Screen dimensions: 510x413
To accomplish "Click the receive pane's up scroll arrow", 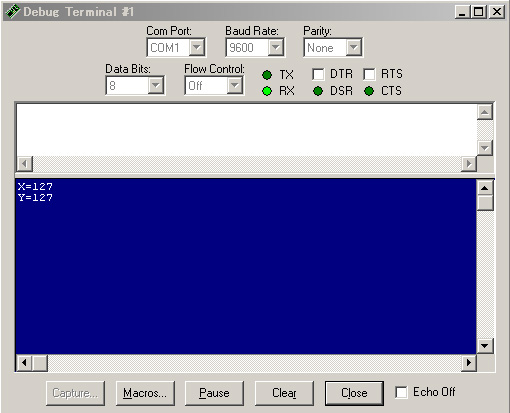I will 485,189.
